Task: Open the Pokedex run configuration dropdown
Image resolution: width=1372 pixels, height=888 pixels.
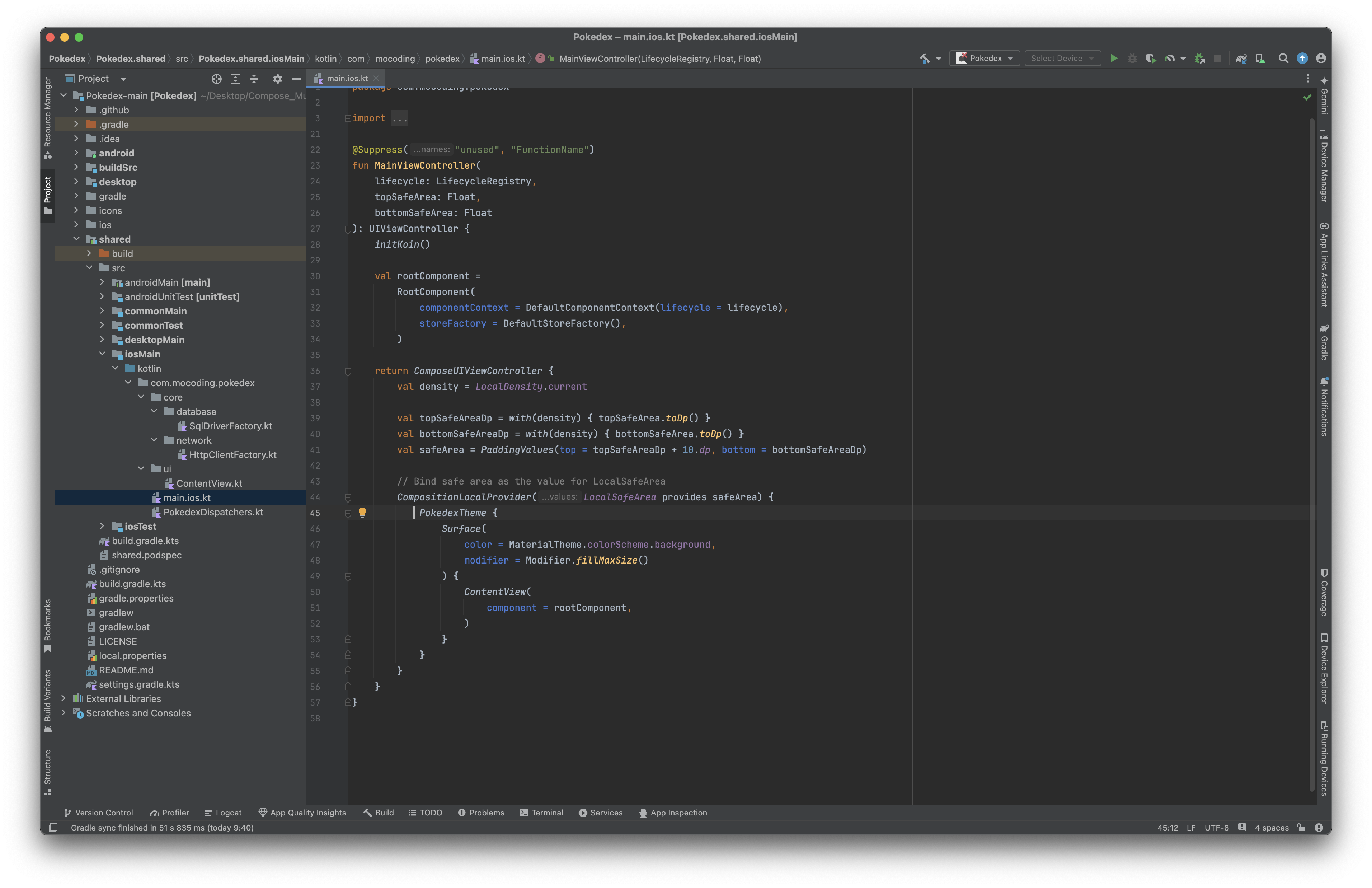Action: 984,58
